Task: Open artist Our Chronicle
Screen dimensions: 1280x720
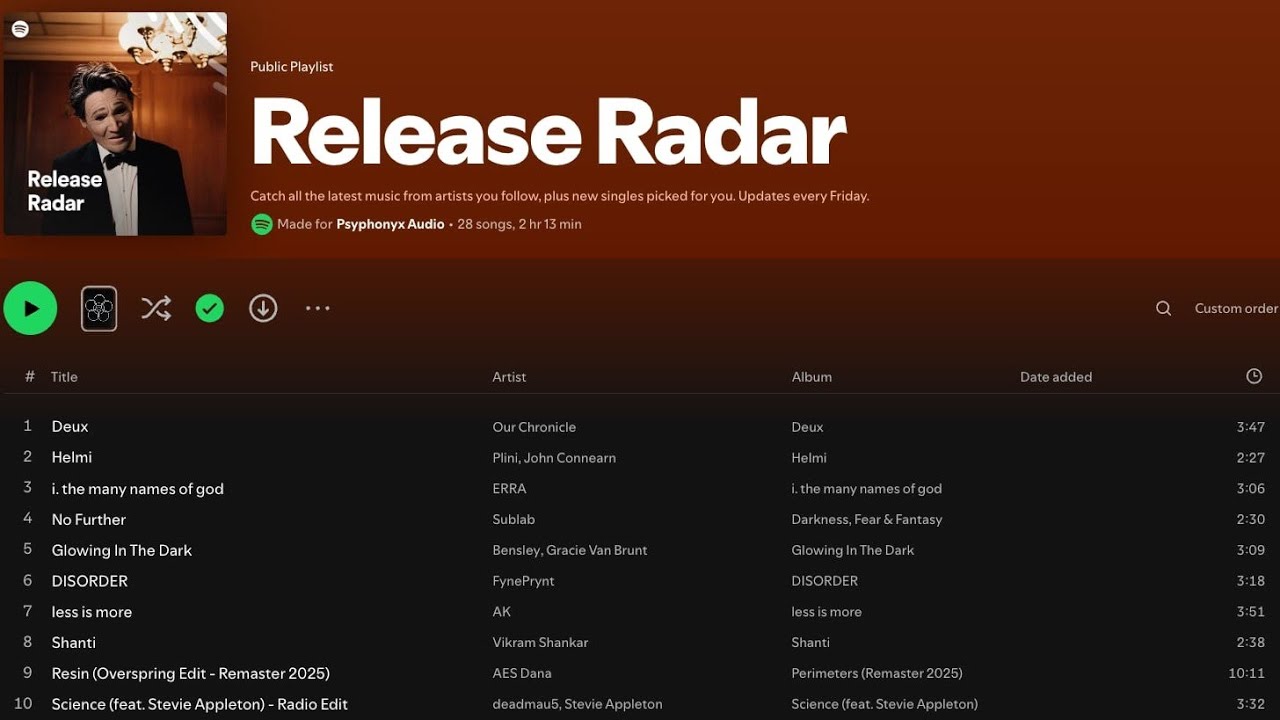Action: 534,427
